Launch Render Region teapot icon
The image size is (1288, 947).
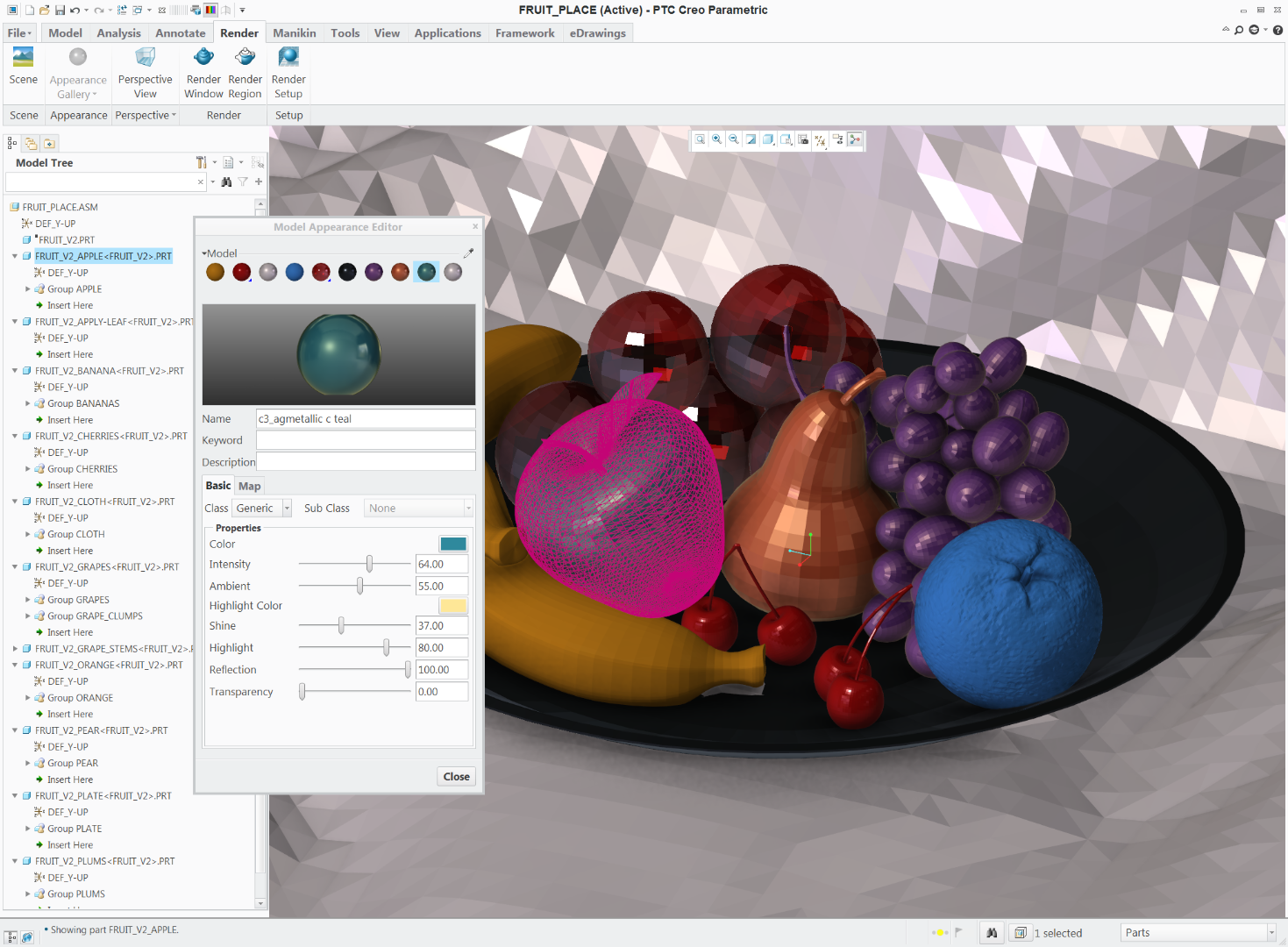pyautogui.click(x=246, y=58)
